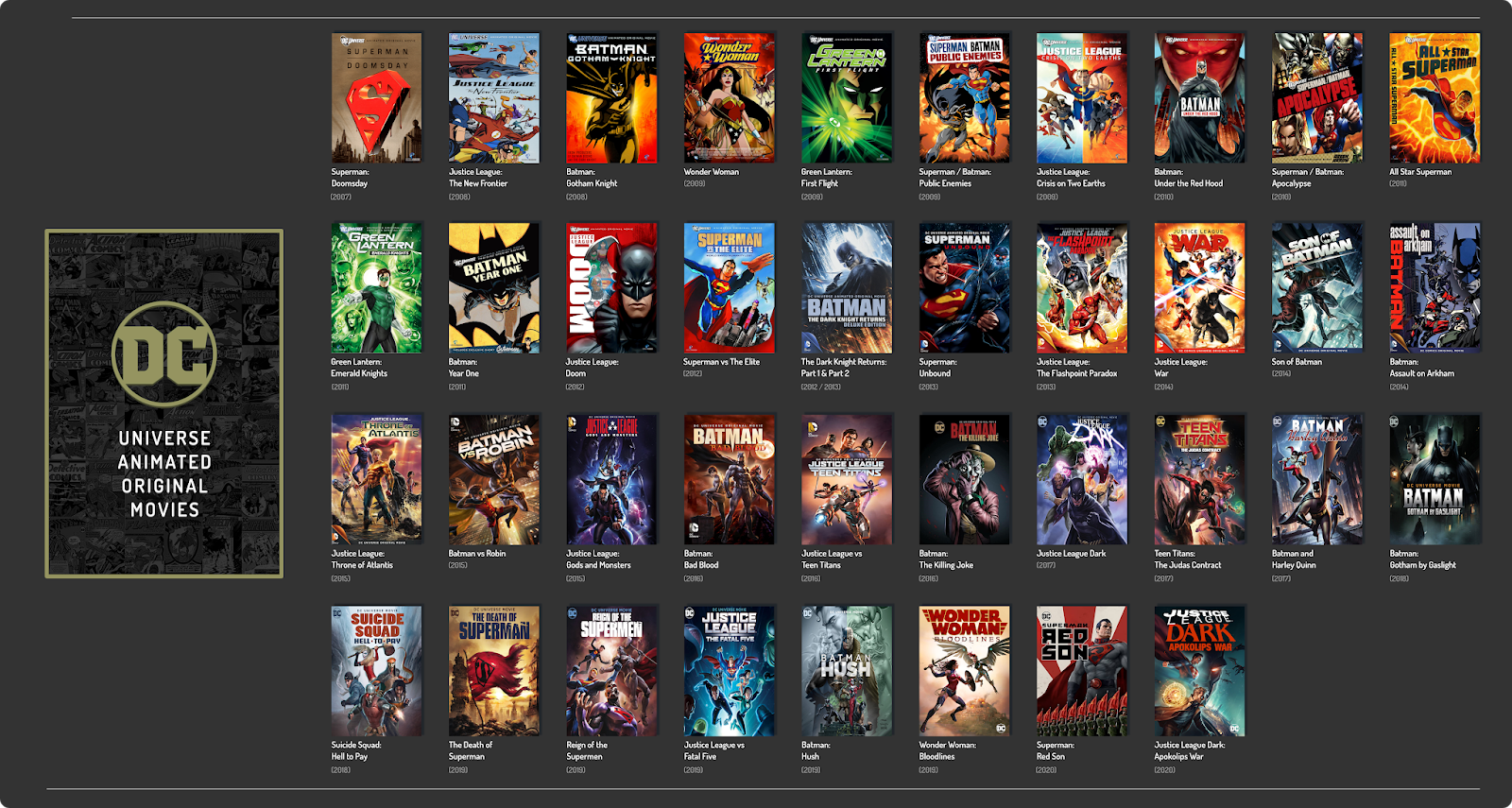Click the Teen Titans: The Judas Contract title
This screenshot has height=808, width=1512.
[x=1187, y=559]
